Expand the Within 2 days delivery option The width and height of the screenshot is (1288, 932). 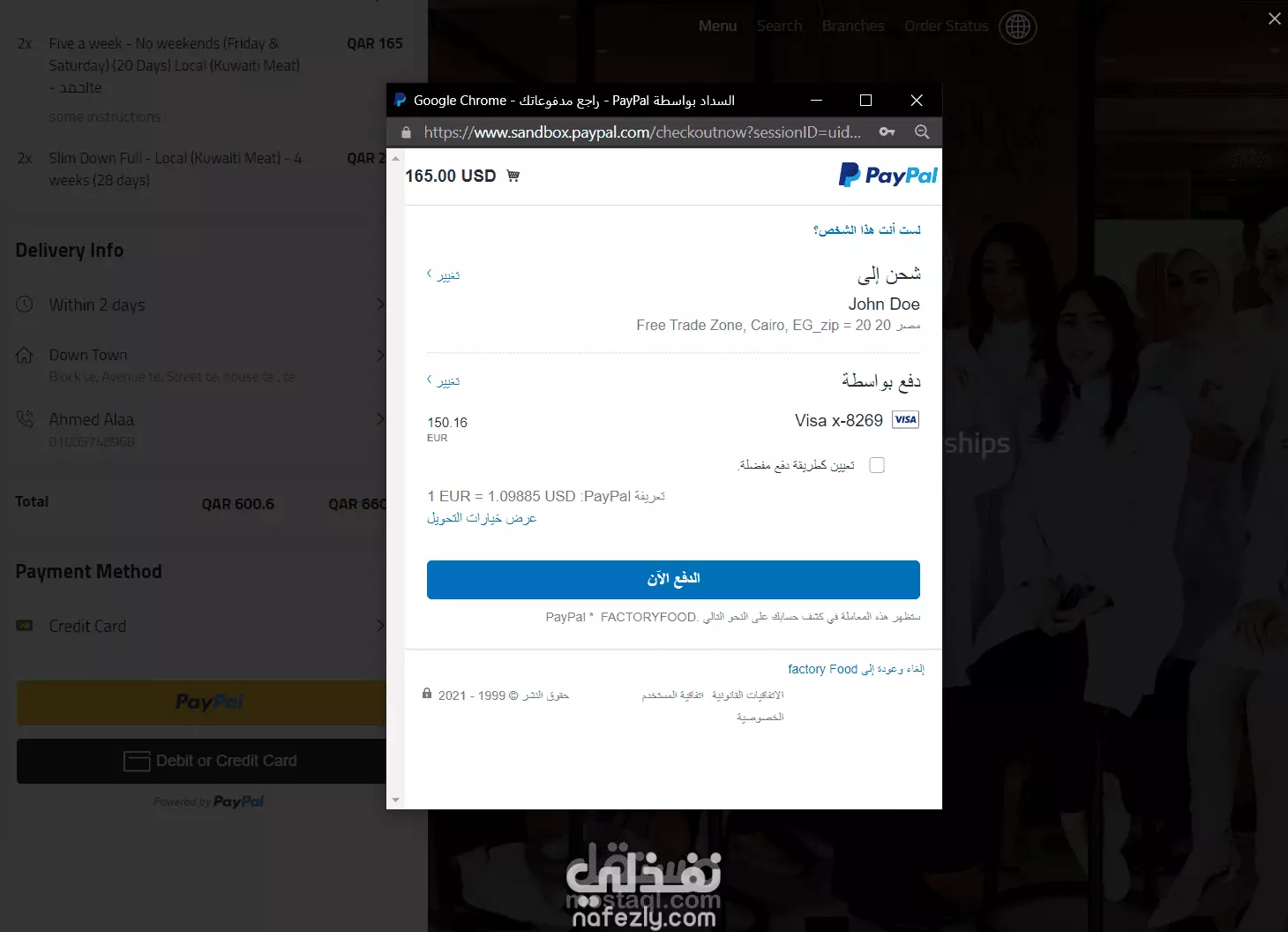point(200,304)
